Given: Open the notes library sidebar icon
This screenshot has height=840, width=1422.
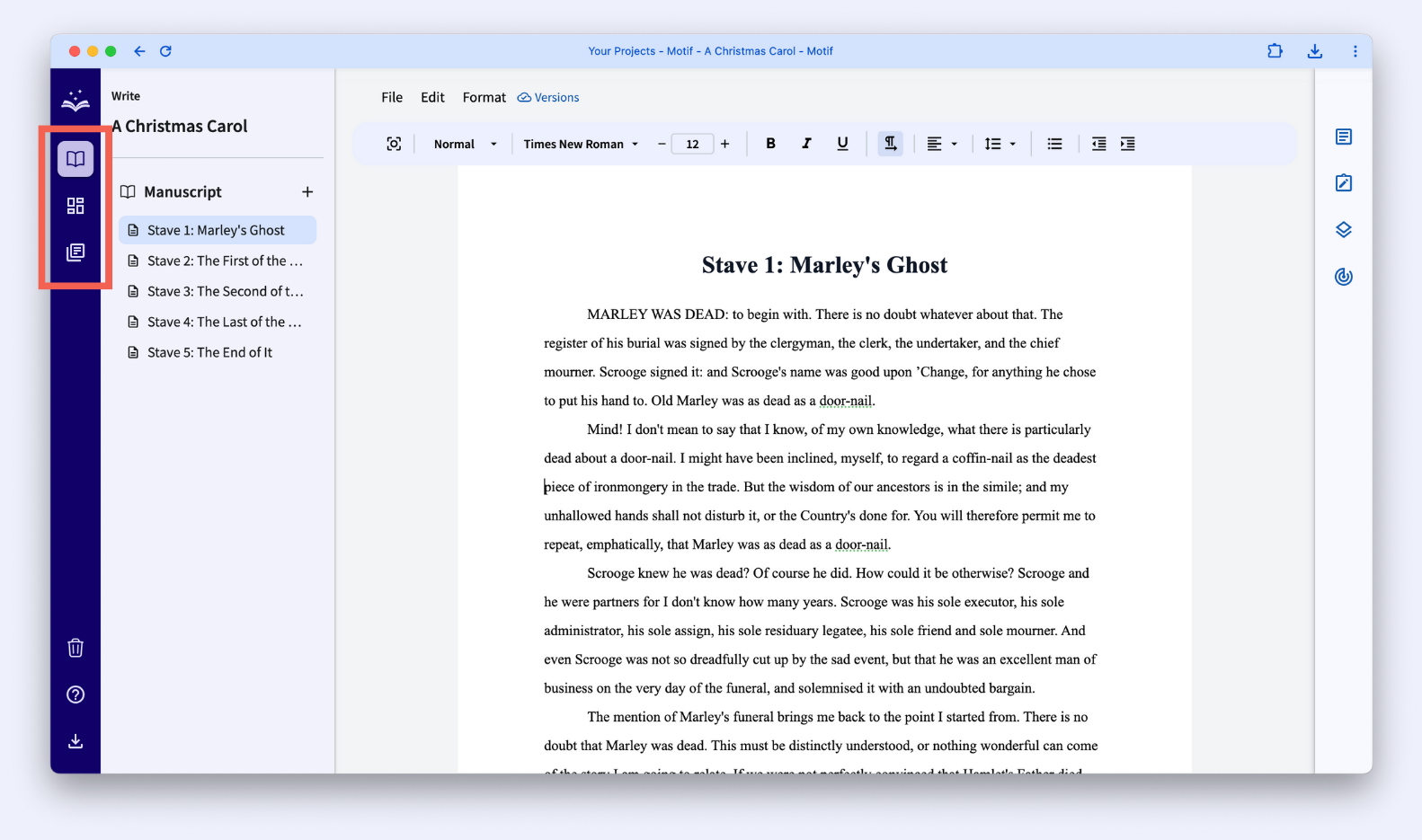Looking at the screenshot, I should click(76, 252).
